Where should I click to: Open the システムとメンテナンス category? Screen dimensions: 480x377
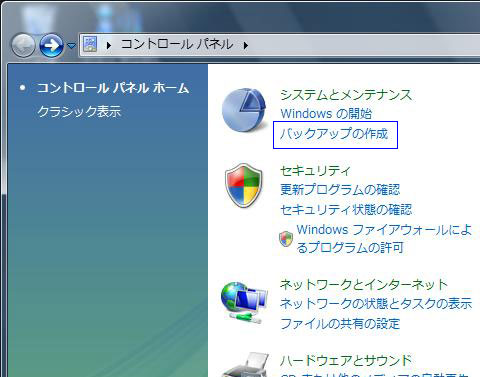click(x=346, y=95)
